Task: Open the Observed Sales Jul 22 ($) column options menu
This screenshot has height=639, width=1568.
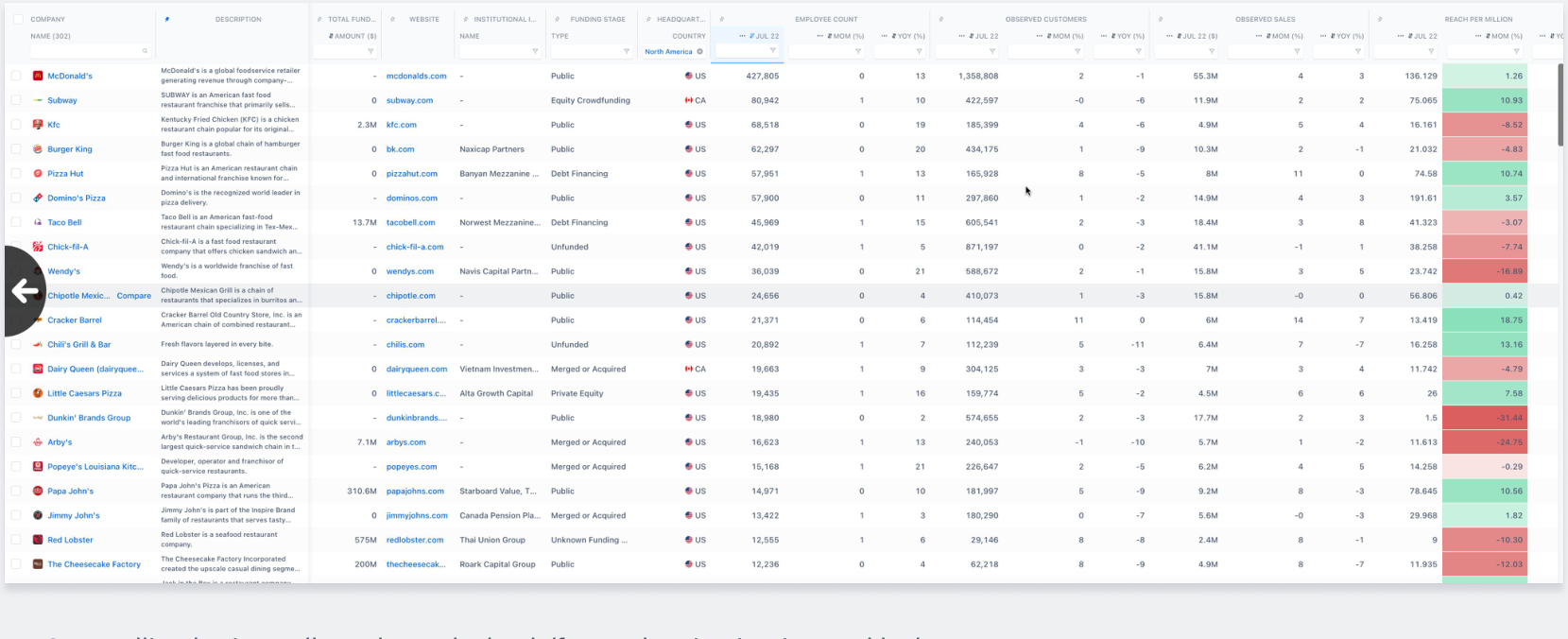Action: [x=1169, y=36]
